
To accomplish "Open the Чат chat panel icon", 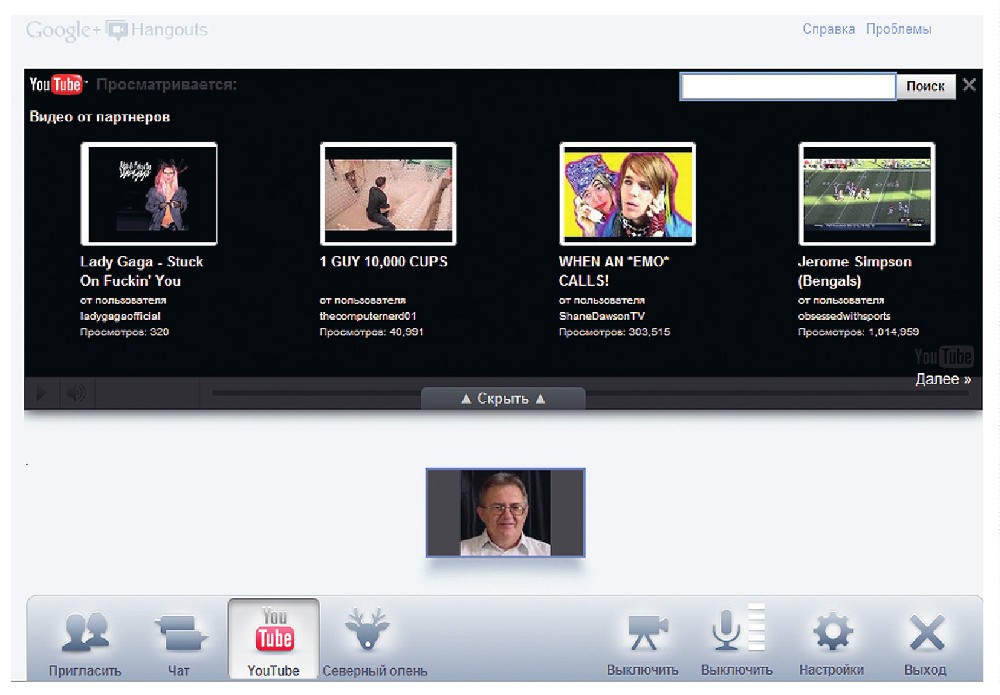I will point(179,634).
